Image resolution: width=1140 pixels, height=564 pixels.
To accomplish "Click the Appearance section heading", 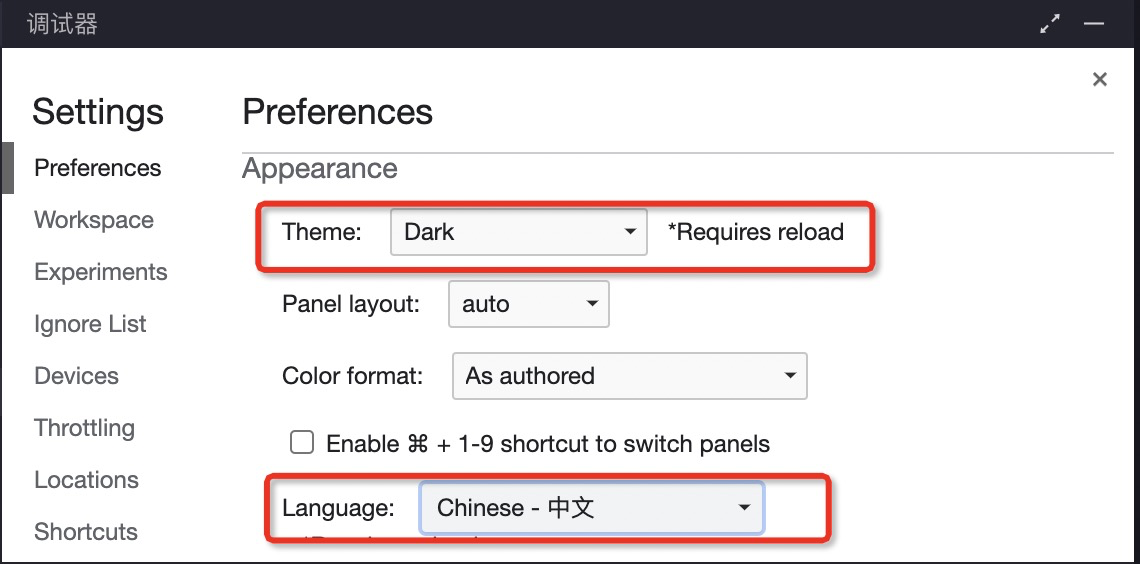I will pyautogui.click(x=320, y=169).
